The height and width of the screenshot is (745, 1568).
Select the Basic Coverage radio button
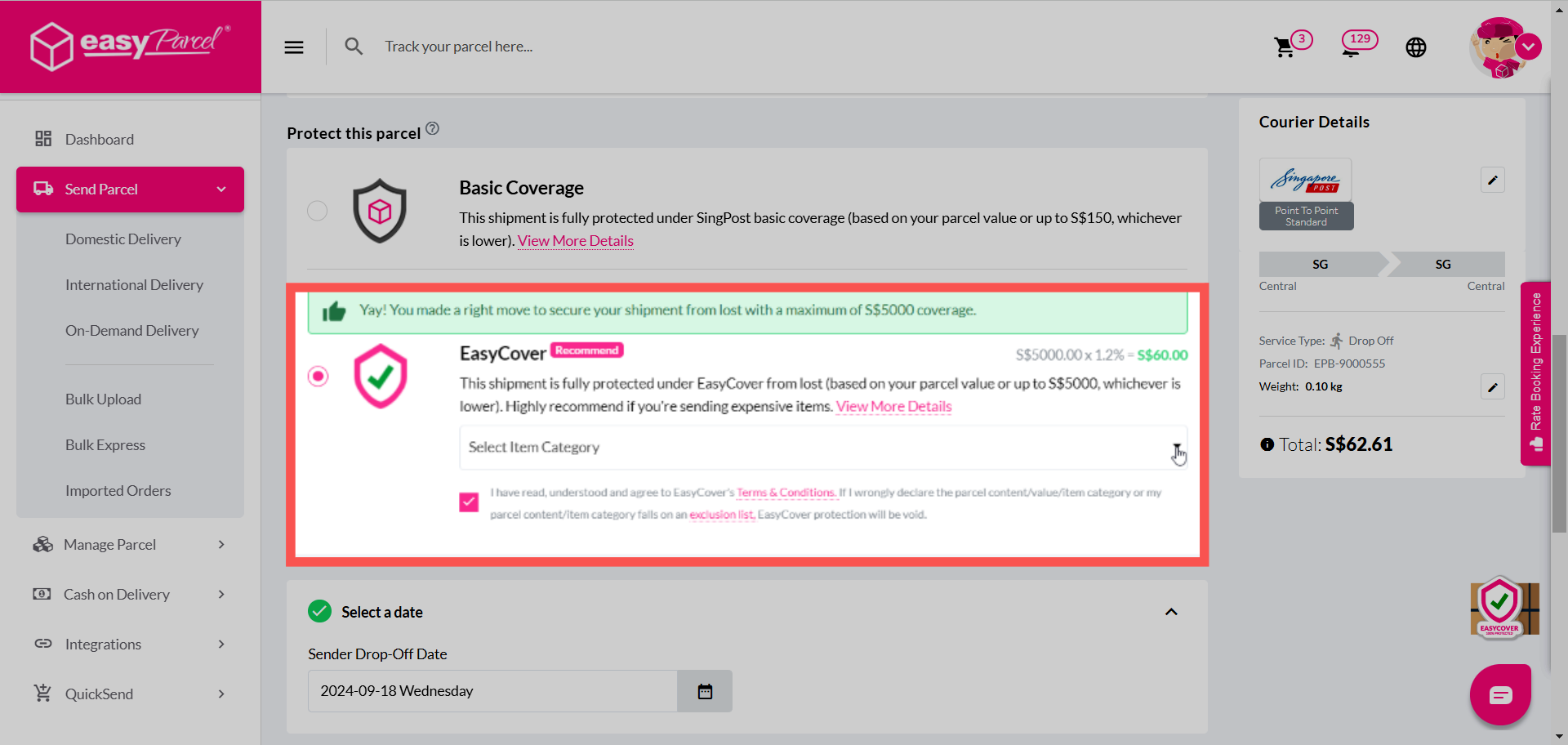click(x=318, y=211)
